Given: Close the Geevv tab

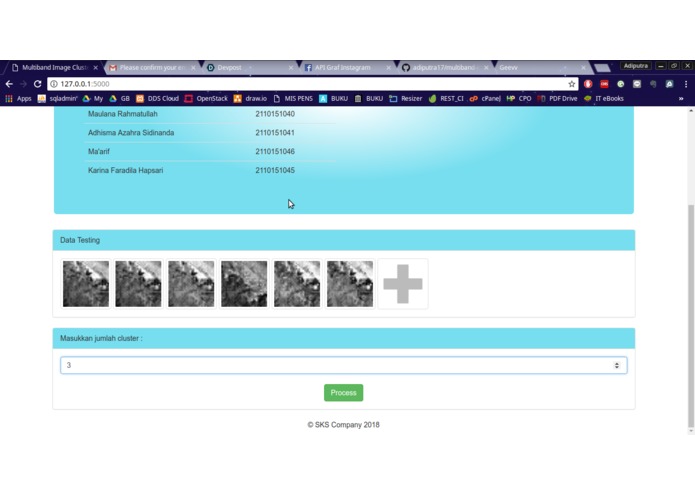Looking at the screenshot, I should tap(583, 67).
